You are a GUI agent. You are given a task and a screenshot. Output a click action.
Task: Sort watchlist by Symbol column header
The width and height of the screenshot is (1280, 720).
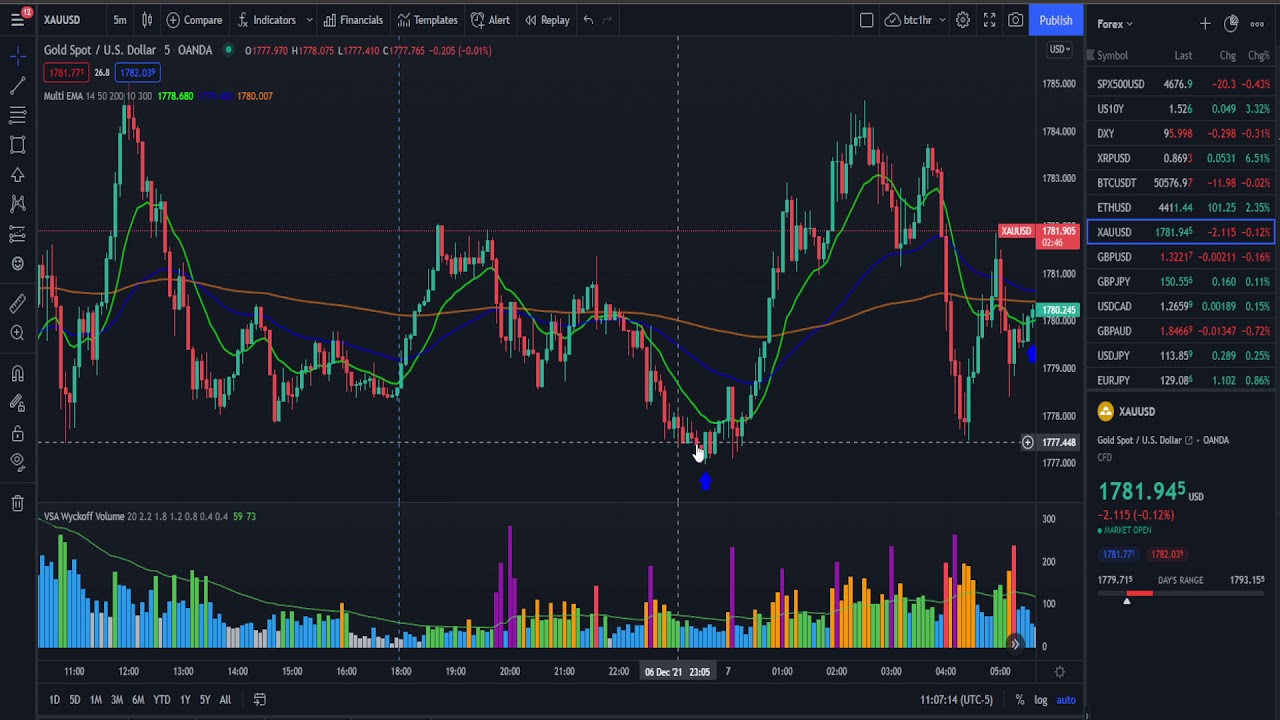tap(1112, 56)
